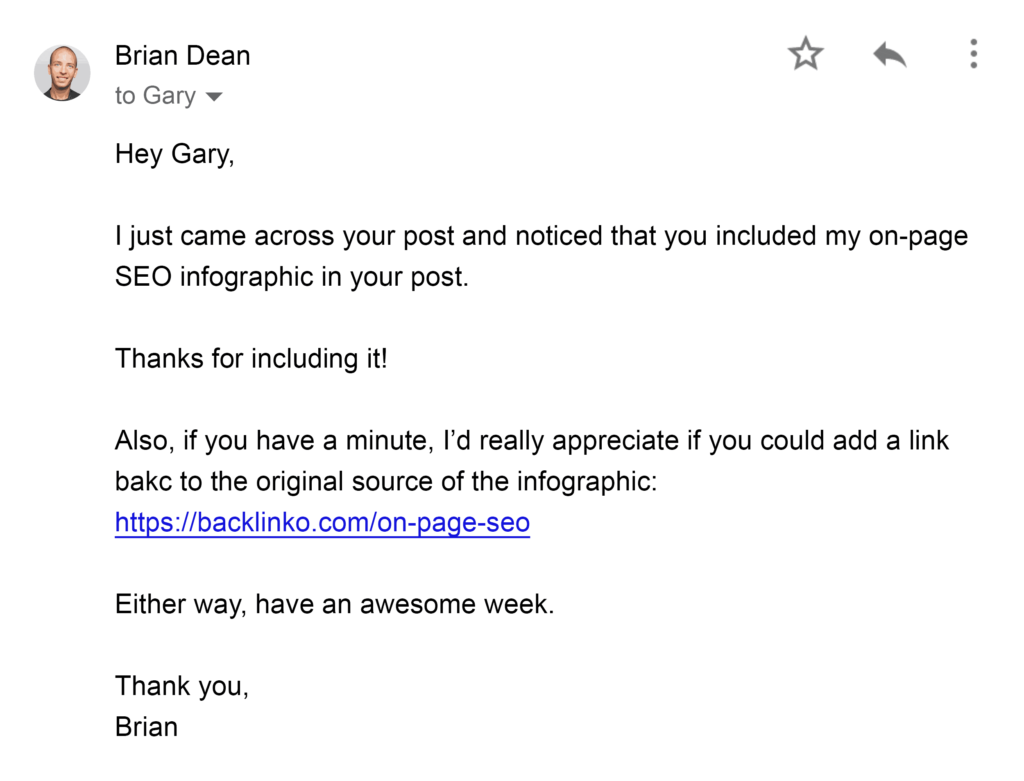Image resolution: width=1024 pixels, height=781 pixels.
Task: Expand recipient details arrow beside Gary
Action: pos(214,97)
